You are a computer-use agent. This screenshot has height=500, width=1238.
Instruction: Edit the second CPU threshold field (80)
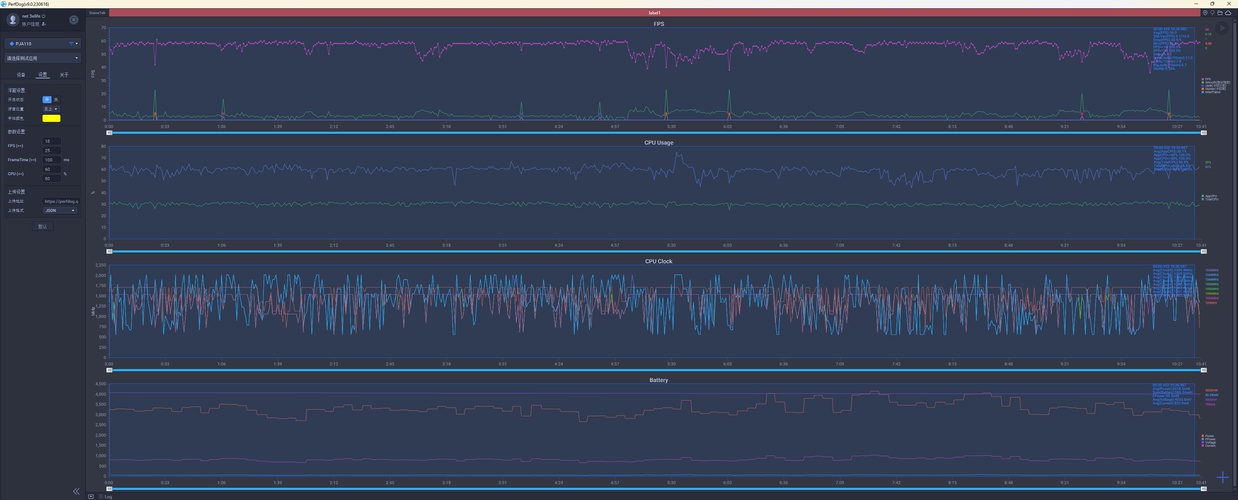(x=52, y=178)
